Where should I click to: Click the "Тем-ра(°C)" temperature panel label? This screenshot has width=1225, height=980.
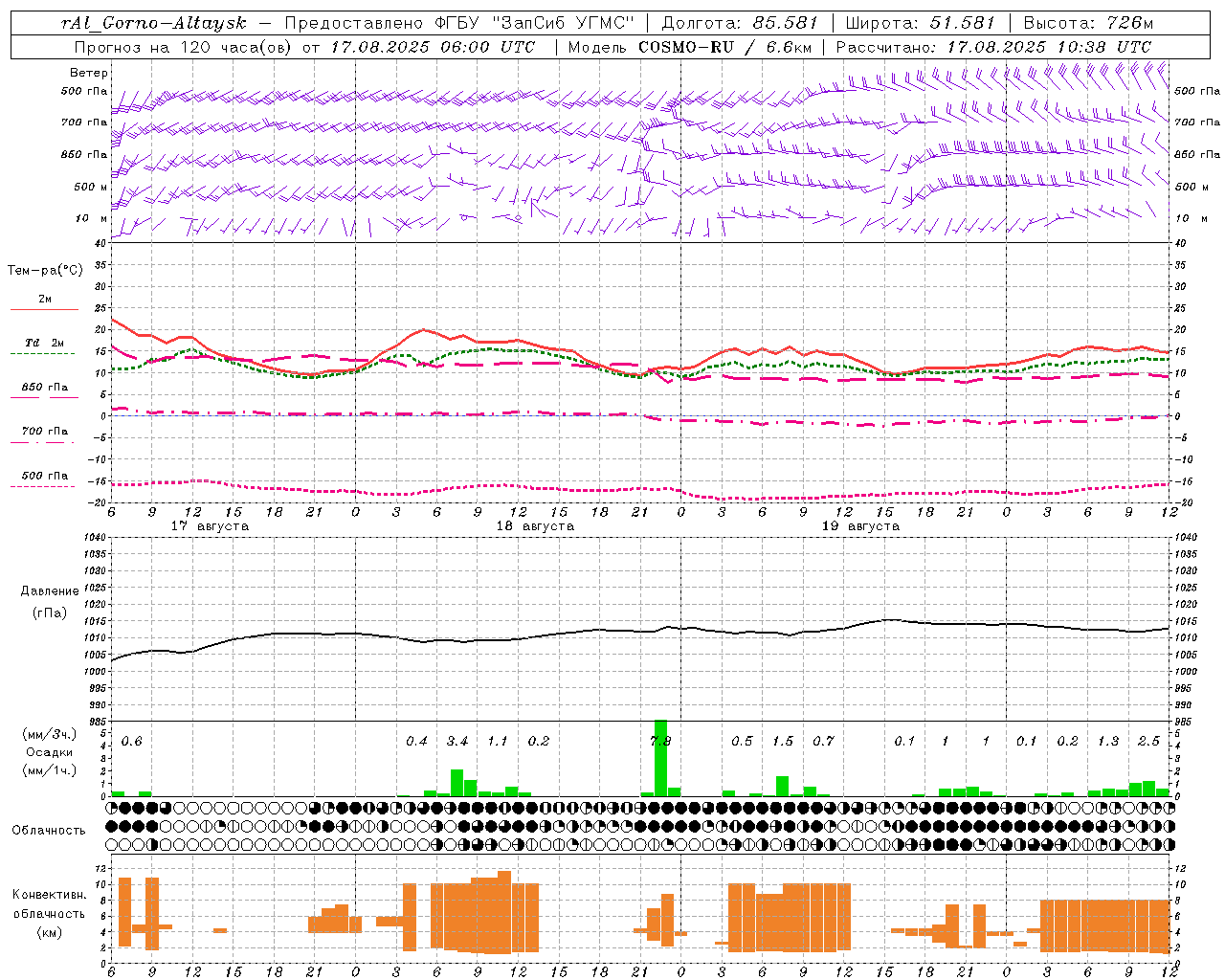coord(45,271)
